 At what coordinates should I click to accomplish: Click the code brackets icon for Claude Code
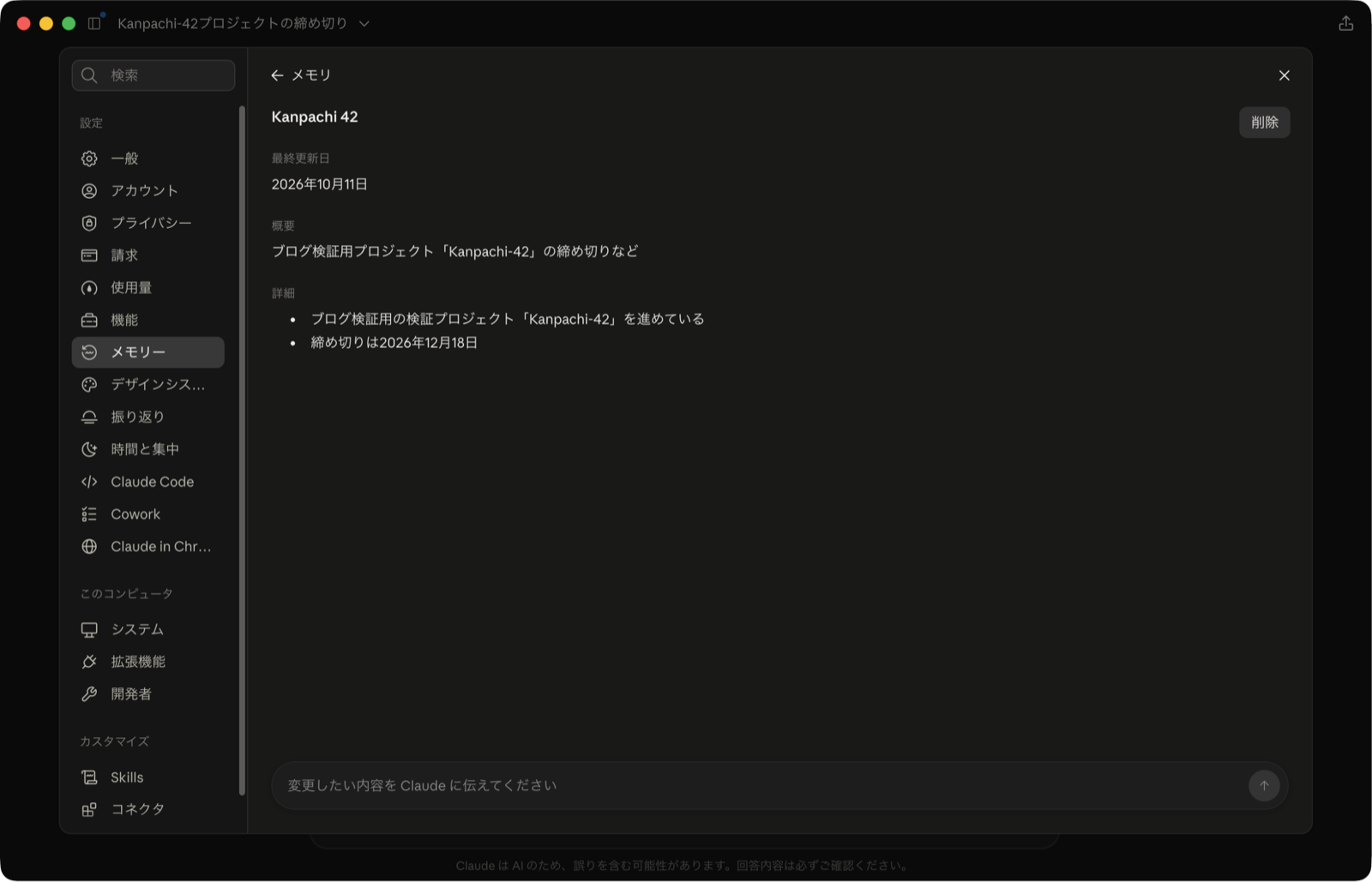click(x=89, y=482)
